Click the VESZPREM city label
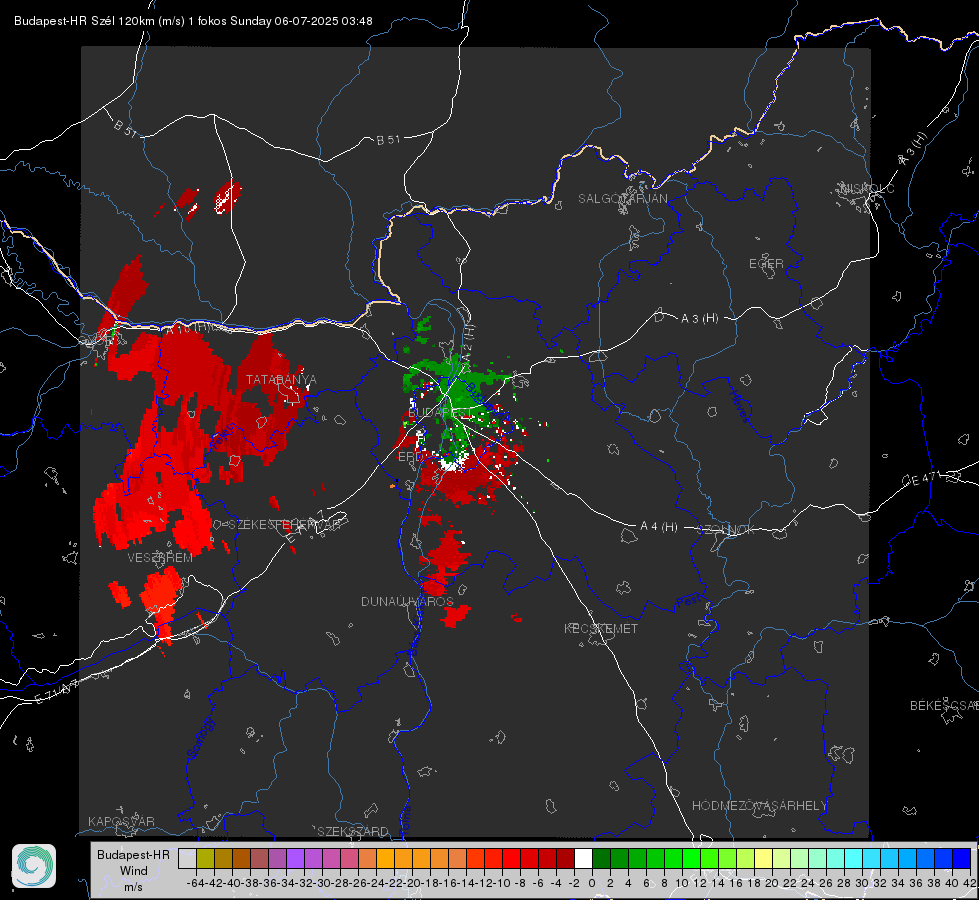The width and height of the screenshot is (979, 900). [x=160, y=558]
